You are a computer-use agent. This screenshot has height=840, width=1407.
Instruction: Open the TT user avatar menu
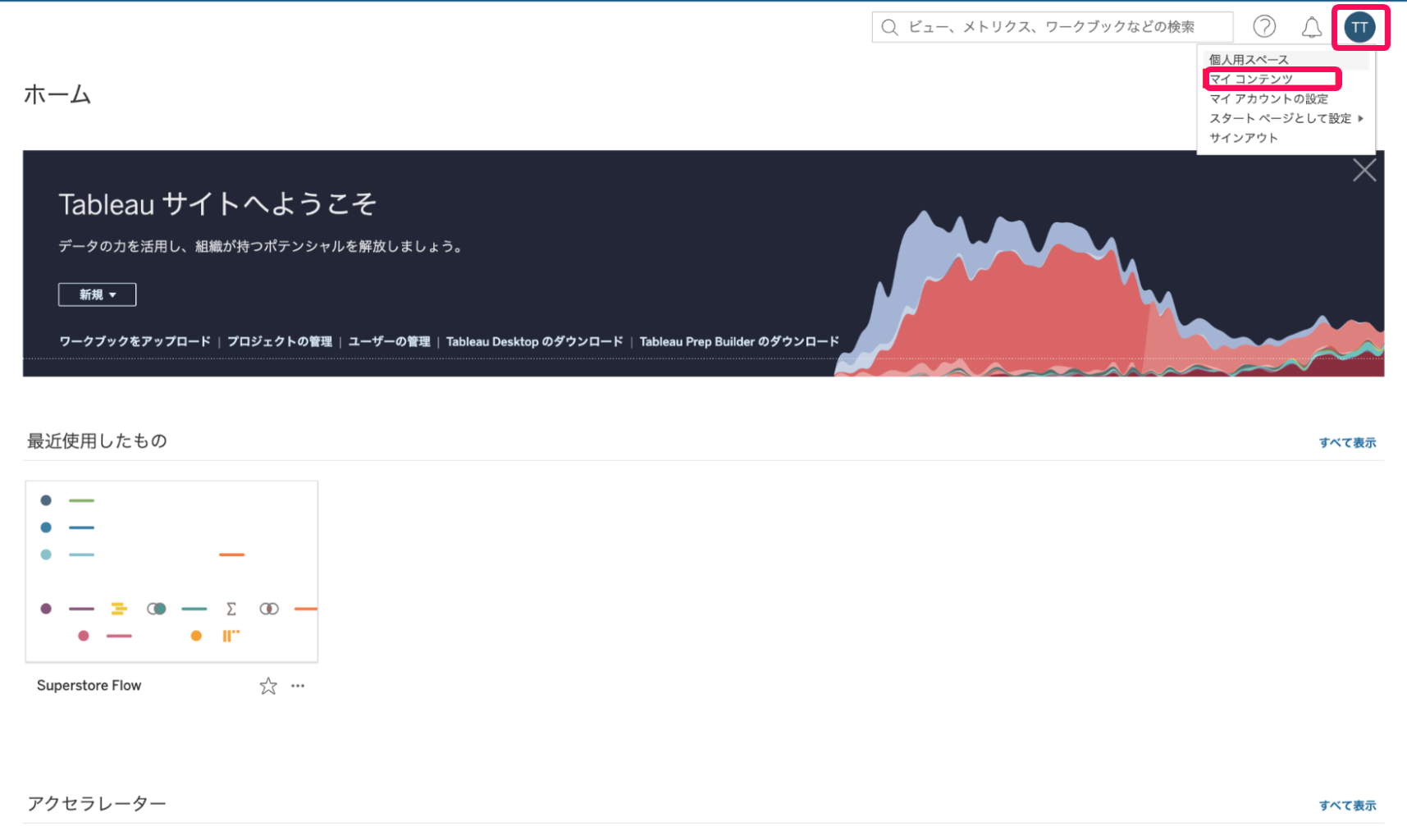[1359, 27]
